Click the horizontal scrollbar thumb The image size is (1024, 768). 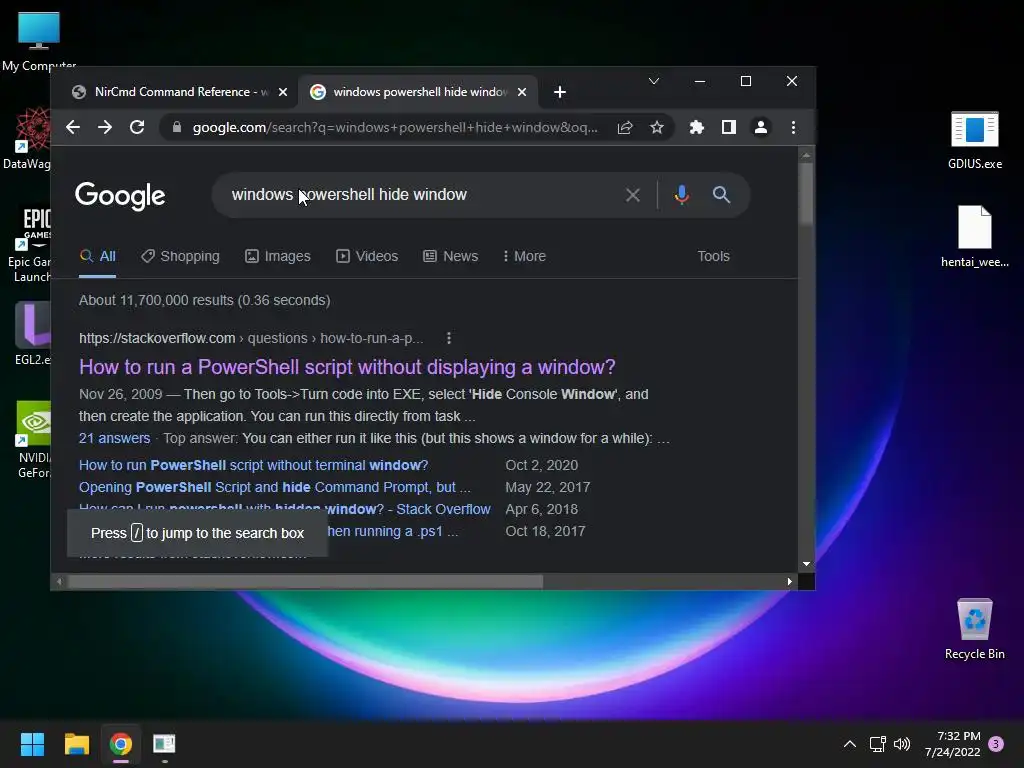pos(306,581)
